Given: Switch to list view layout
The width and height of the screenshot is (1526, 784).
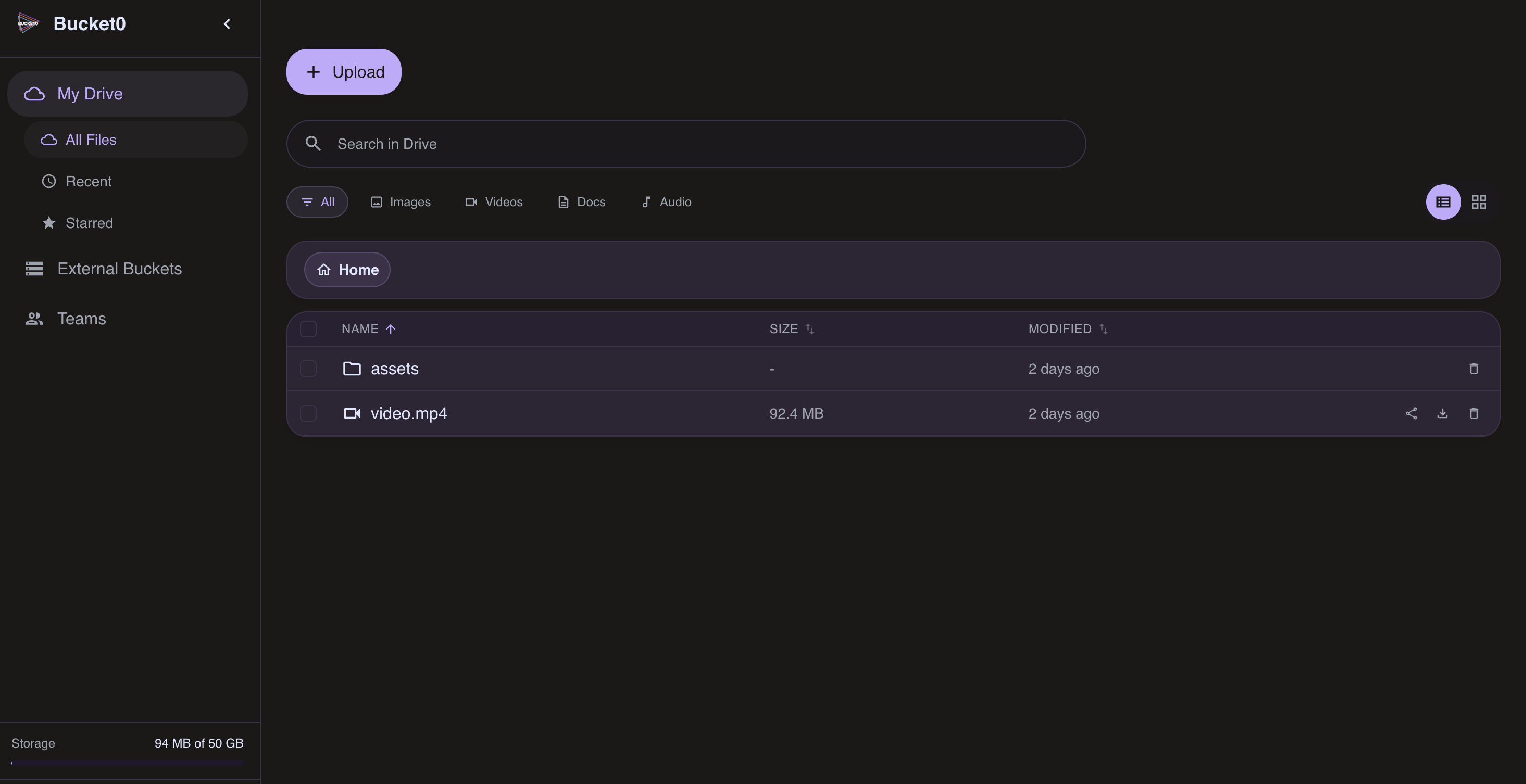Looking at the screenshot, I should pos(1443,202).
